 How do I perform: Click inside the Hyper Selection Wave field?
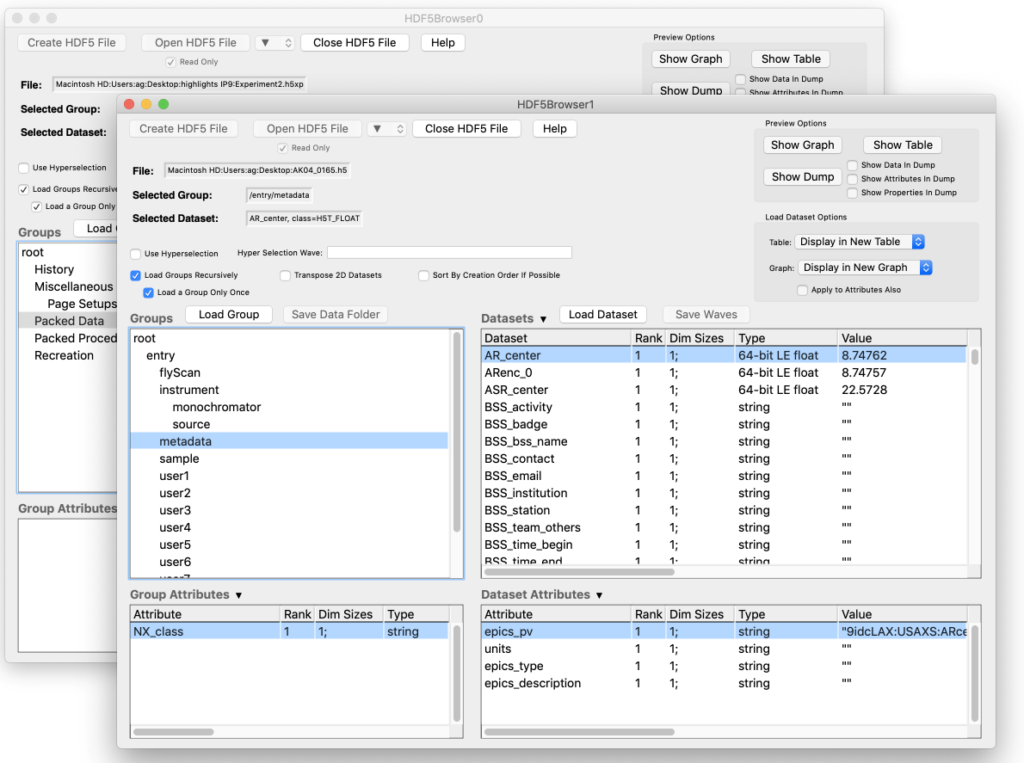[449, 253]
